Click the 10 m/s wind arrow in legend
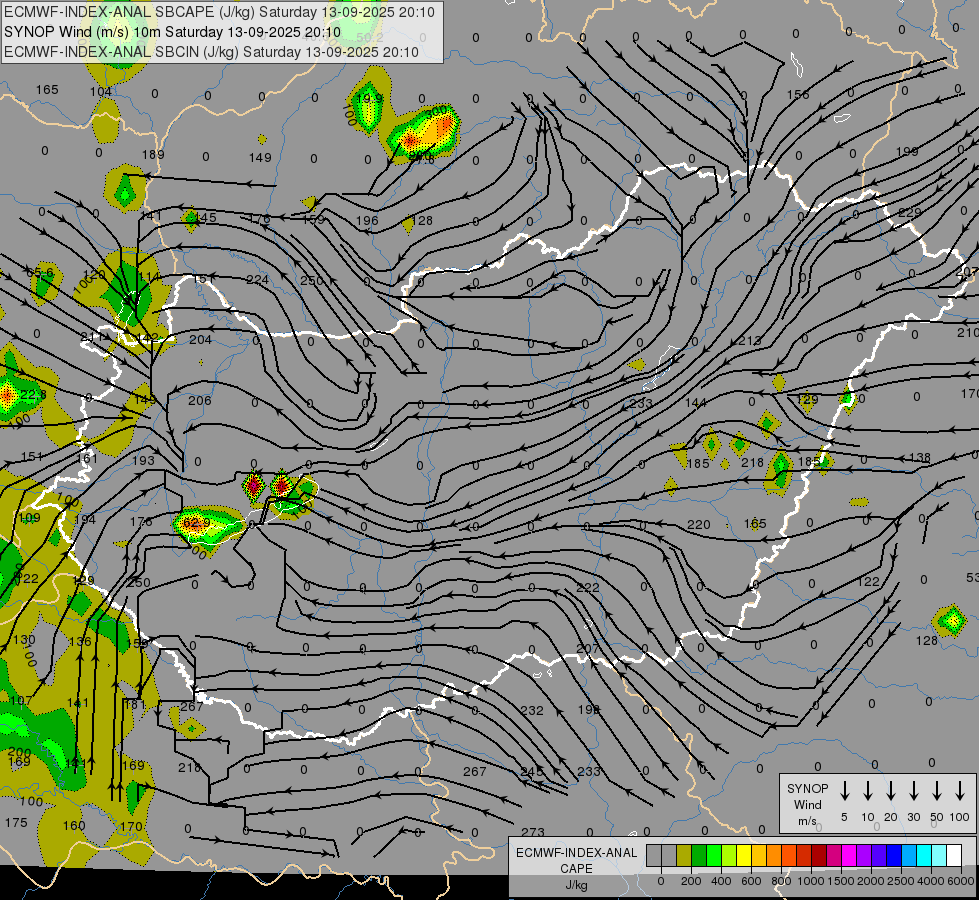This screenshot has height=900, width=979. (867, 791)
